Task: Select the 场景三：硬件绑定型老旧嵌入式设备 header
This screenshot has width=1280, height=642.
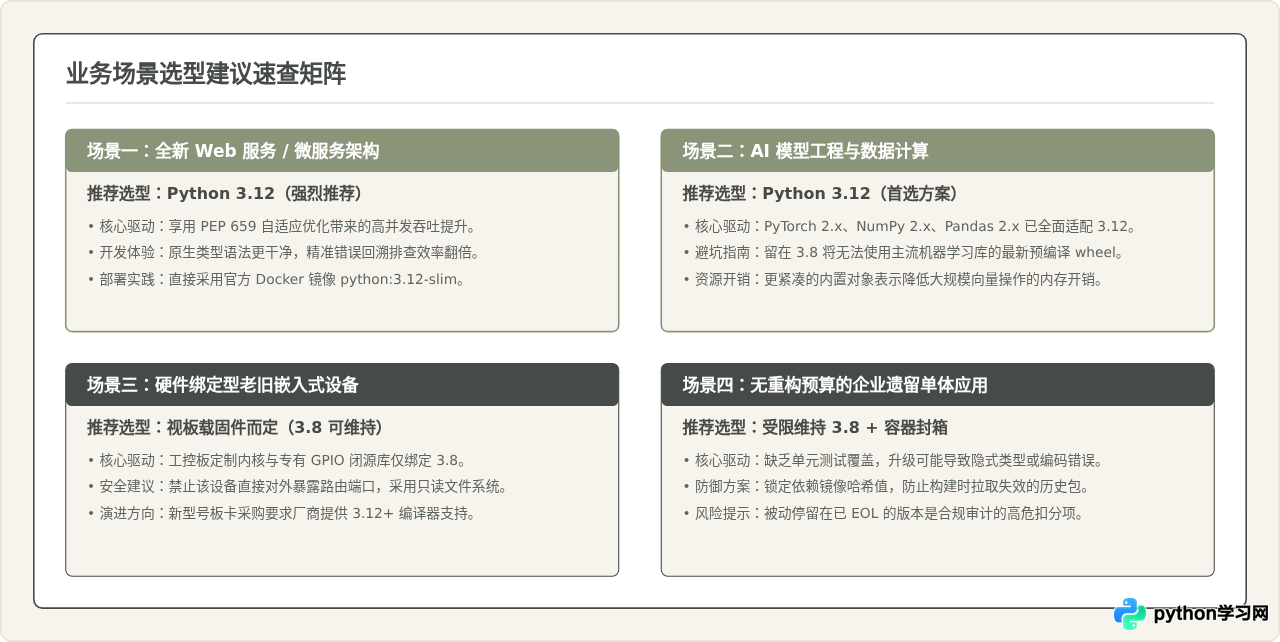Action: 342,385
